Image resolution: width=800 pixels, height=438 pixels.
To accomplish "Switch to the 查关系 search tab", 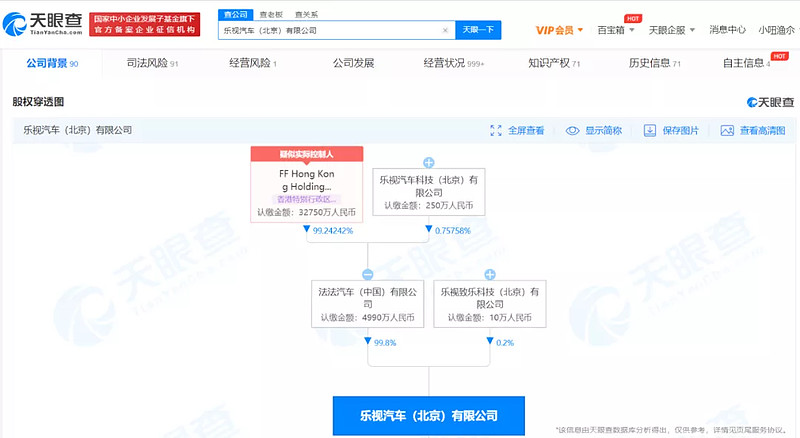I will pos(306,14).
